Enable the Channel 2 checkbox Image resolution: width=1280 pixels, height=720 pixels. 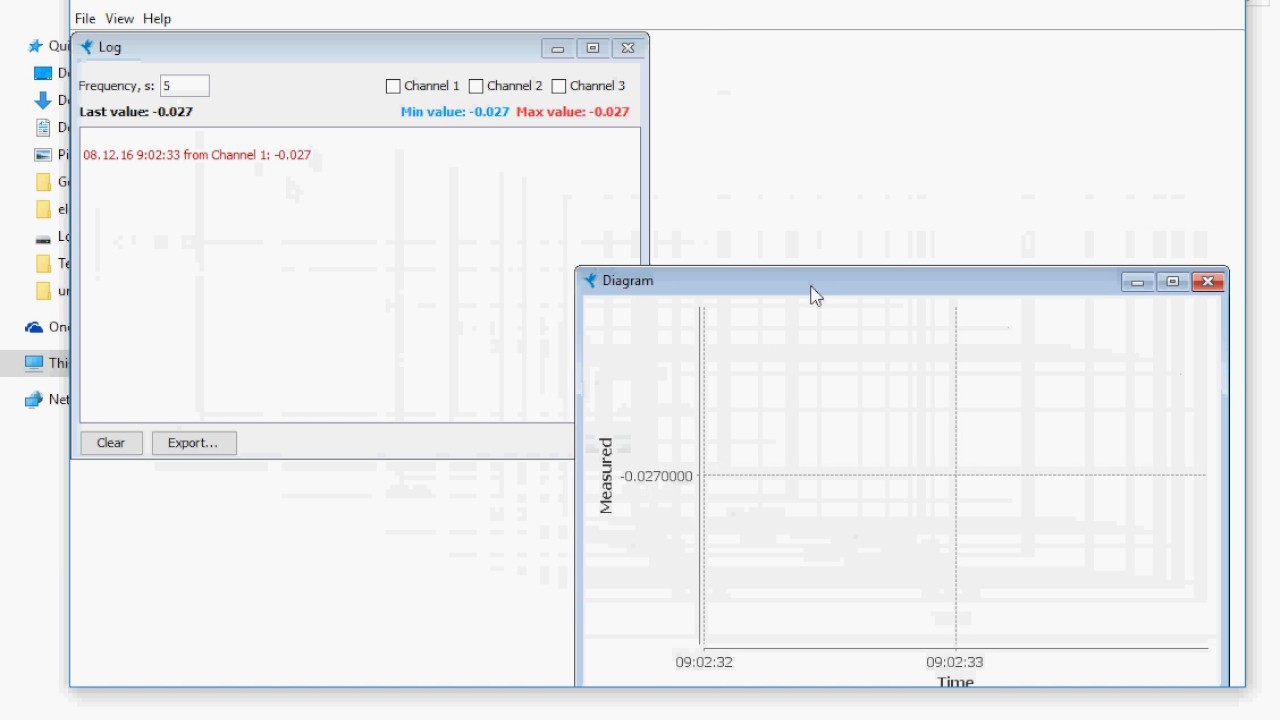[476, 86]
